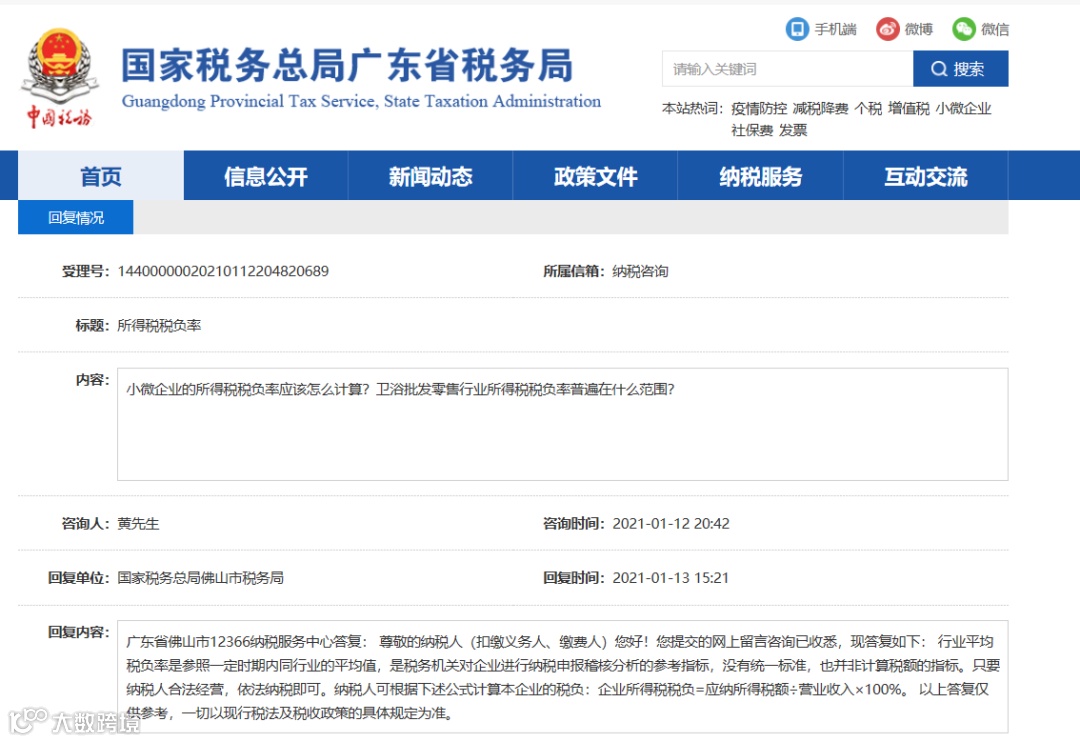Open the 新闻动态 navigation tab

pos(430,176)
